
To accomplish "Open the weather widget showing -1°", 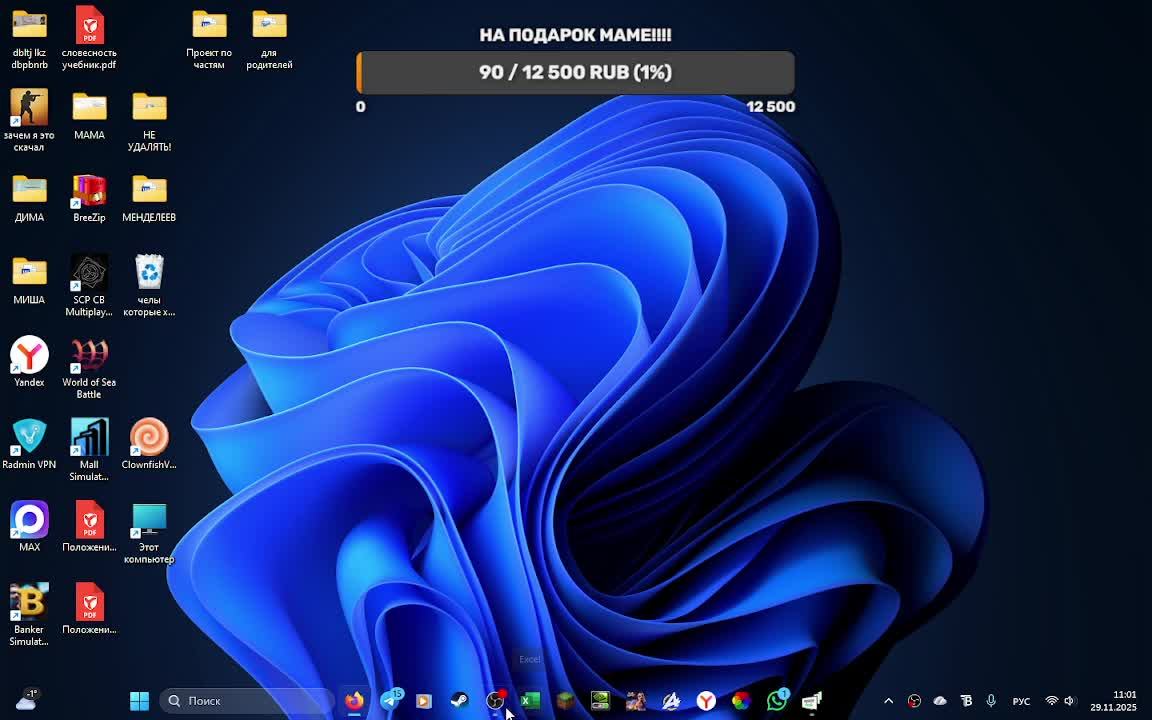I will (x=26, y=699).
